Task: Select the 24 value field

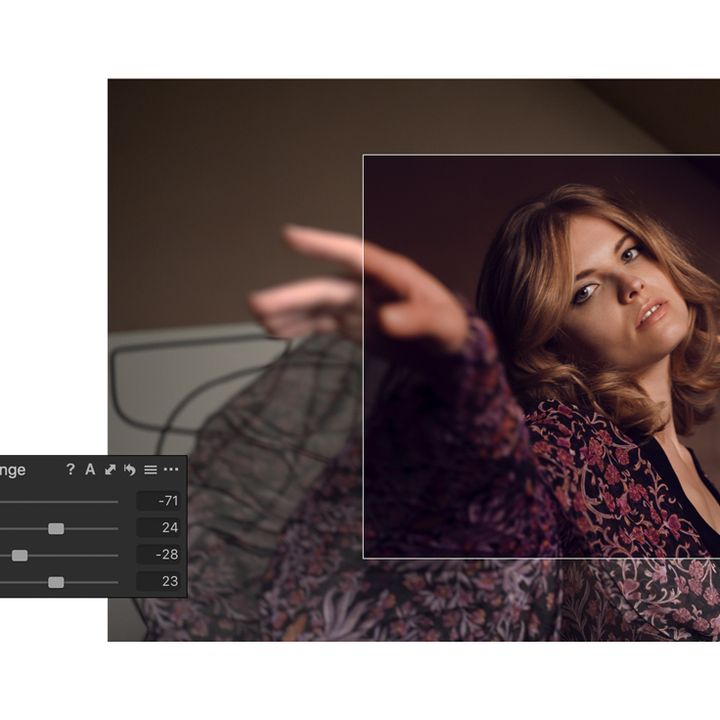Action: pos(158,528)
